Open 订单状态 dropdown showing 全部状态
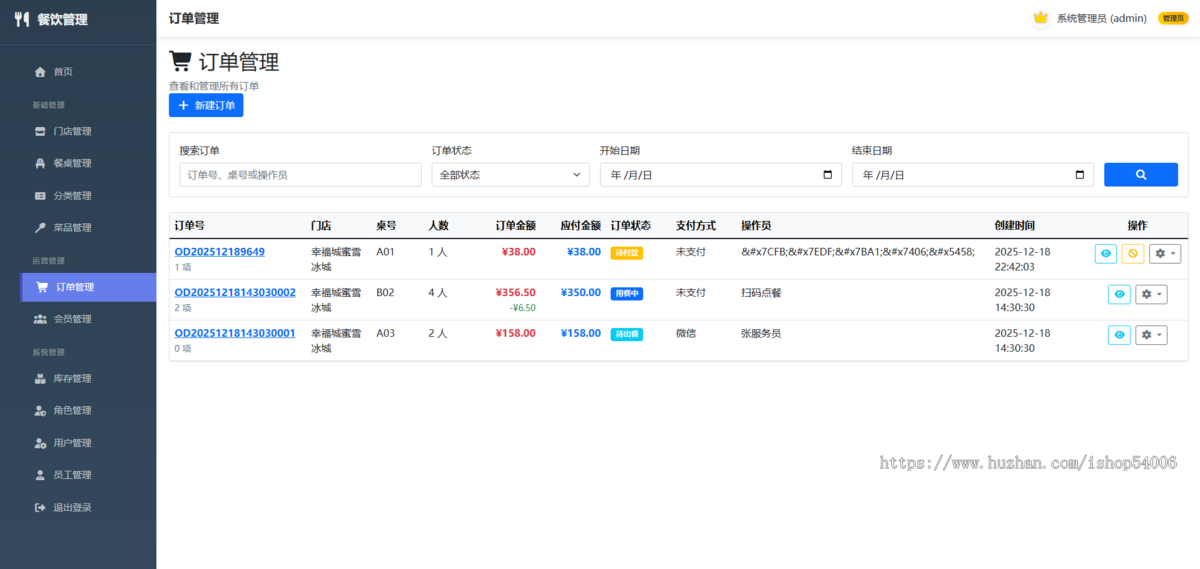This screenshot has width=1200, height=569. point(511,175)
